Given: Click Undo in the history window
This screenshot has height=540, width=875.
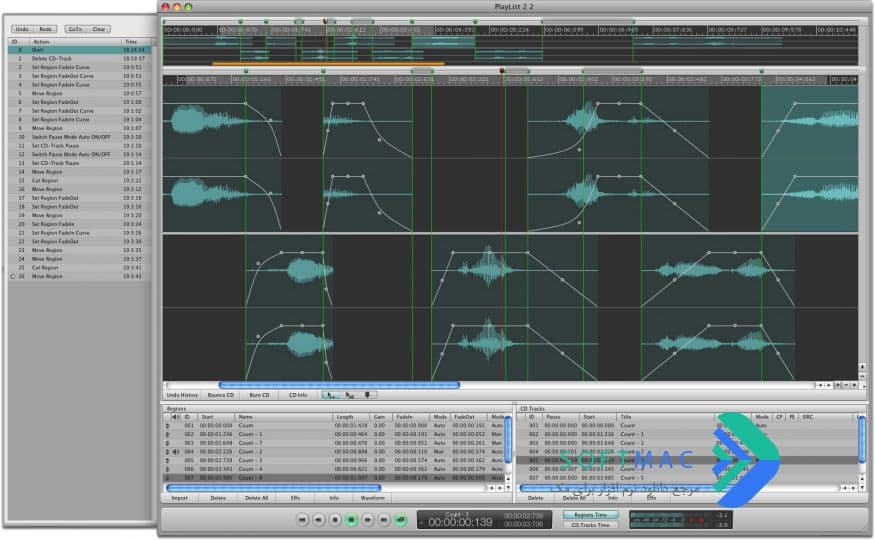Looking at the screenshot, I should click(22, 28).
